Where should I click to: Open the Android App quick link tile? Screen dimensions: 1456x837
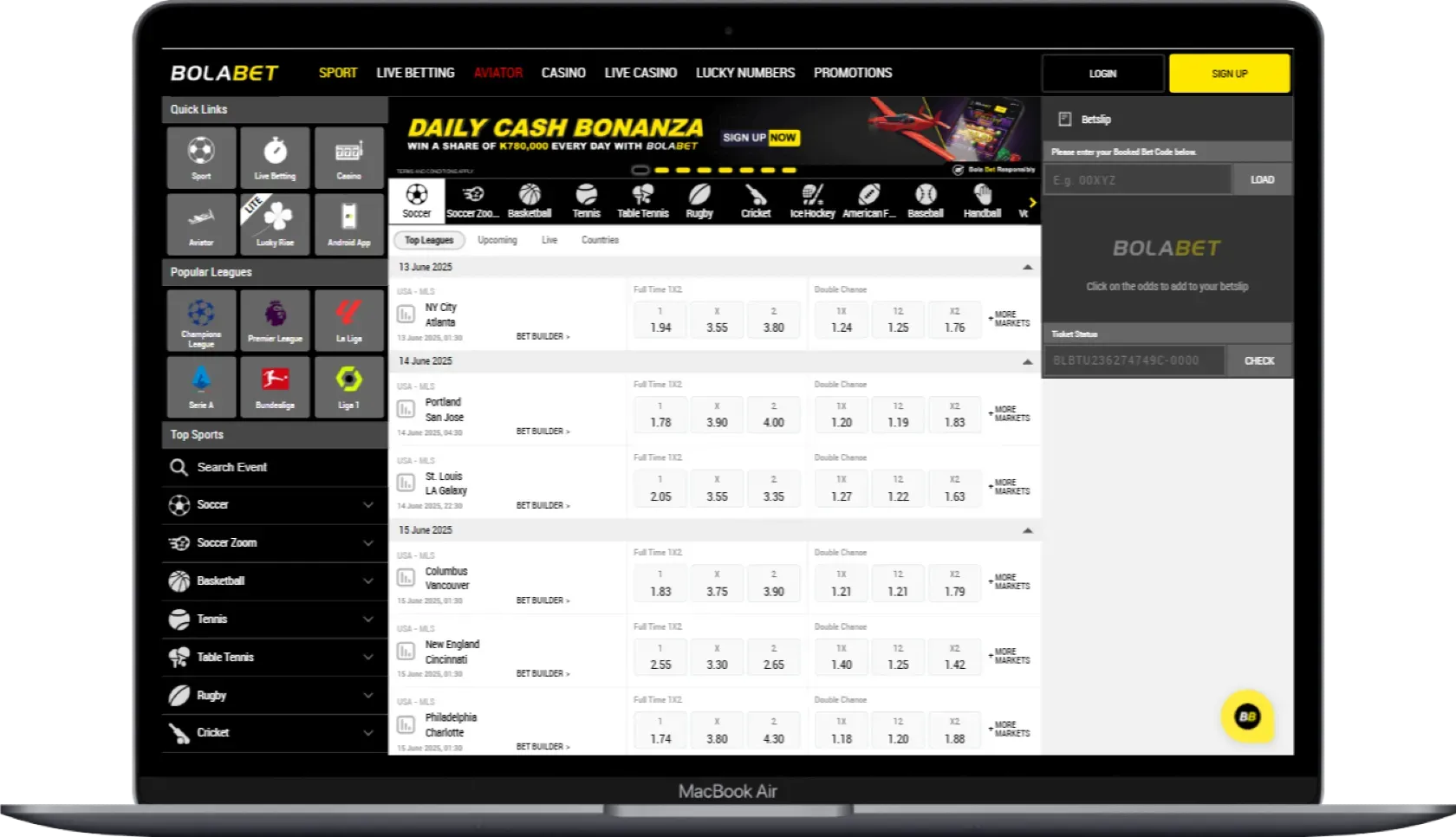348,224
